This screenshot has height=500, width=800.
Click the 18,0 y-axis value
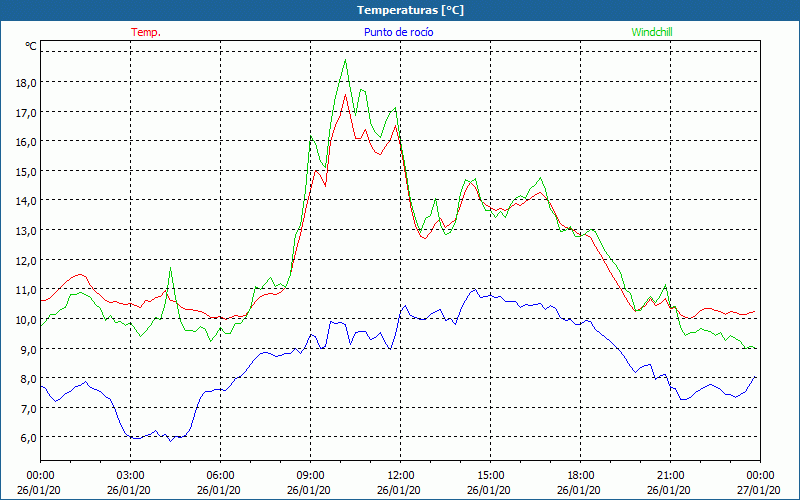tap(26, 83)
